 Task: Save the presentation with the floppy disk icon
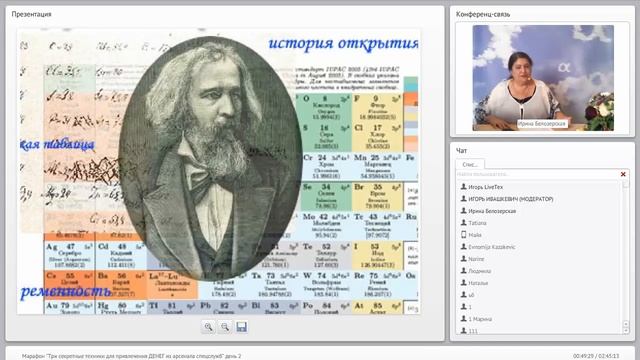pyautogui.click(x=242, y=327)
